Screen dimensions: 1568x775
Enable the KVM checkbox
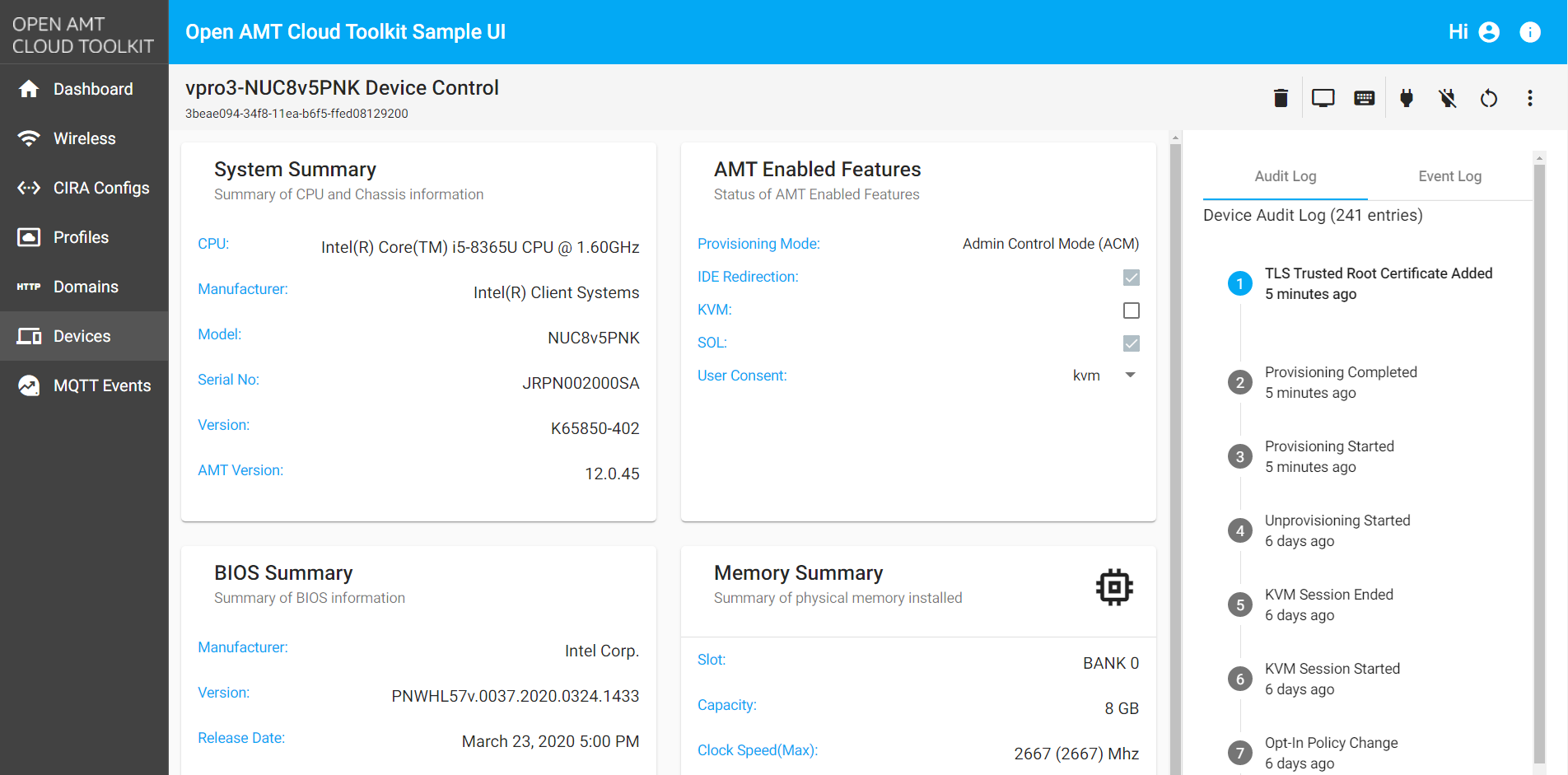point(1132,310)
